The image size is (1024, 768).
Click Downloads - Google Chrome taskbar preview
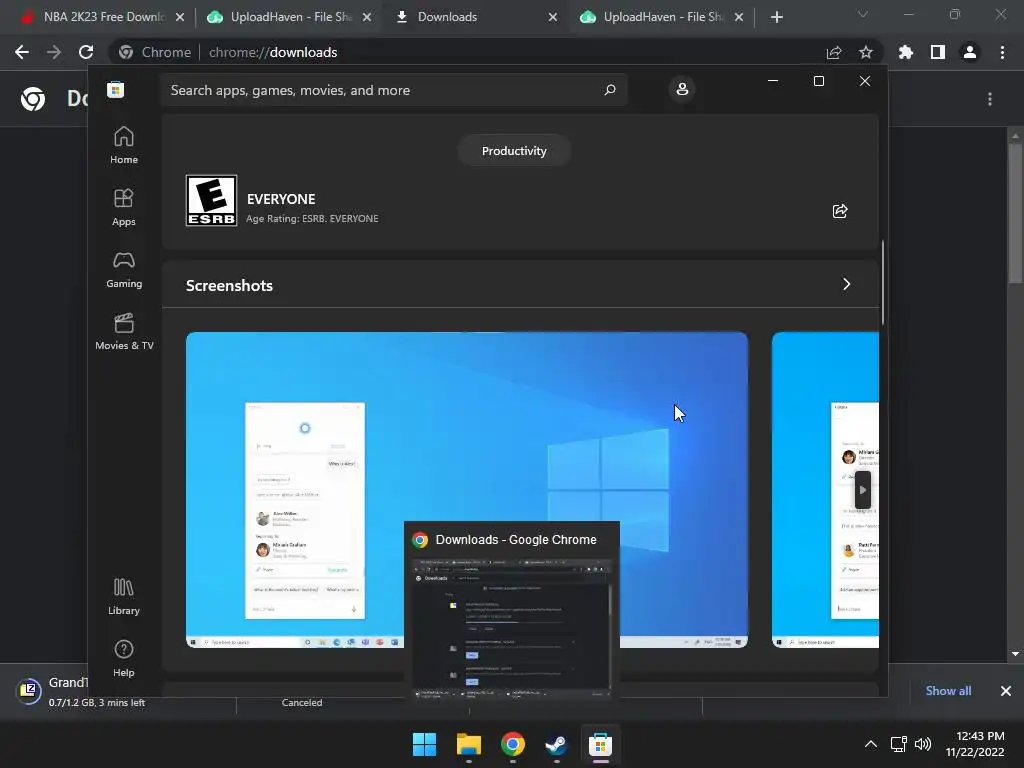[512, 611]
